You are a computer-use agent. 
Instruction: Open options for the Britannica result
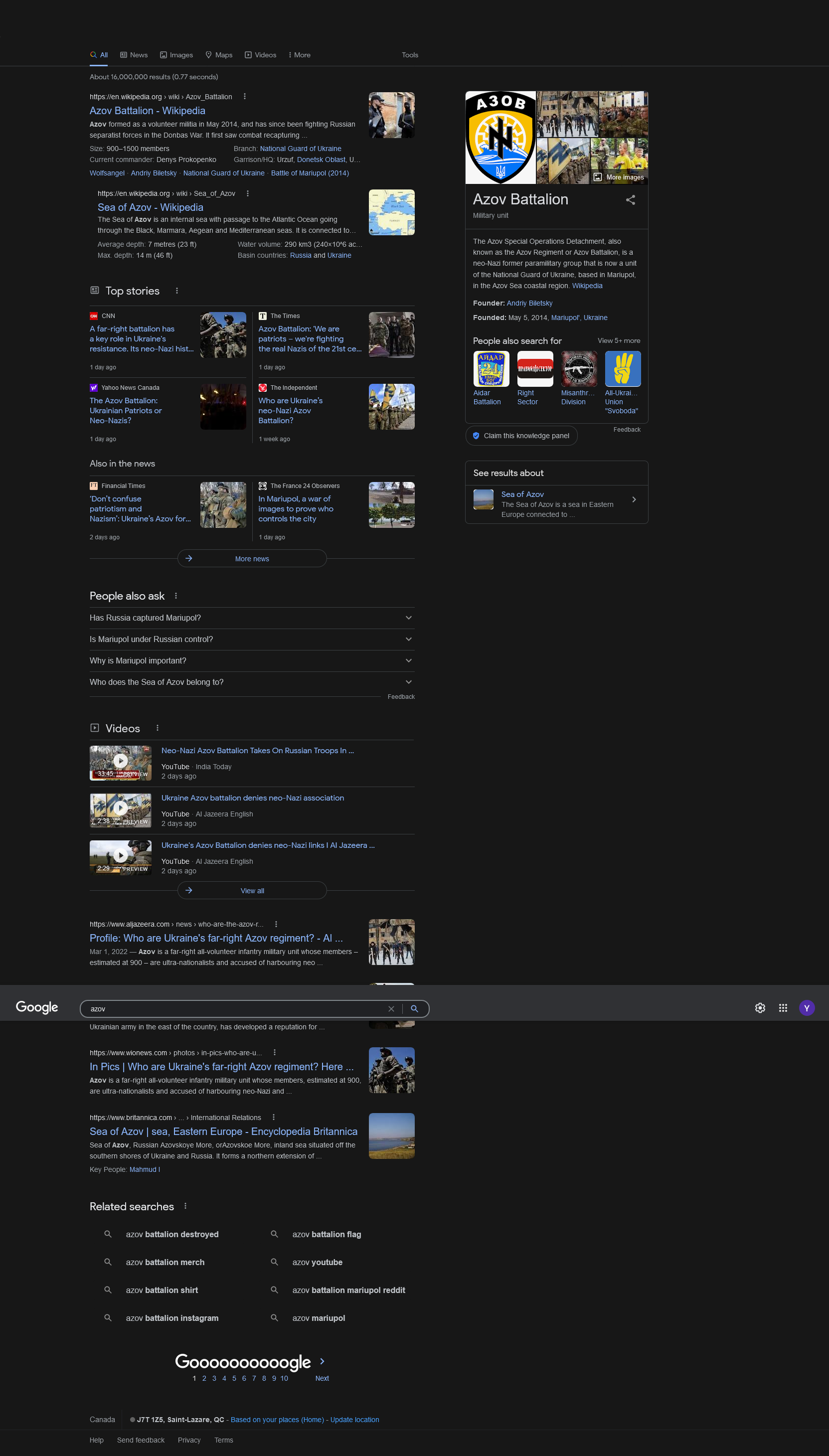(274, 1118)
